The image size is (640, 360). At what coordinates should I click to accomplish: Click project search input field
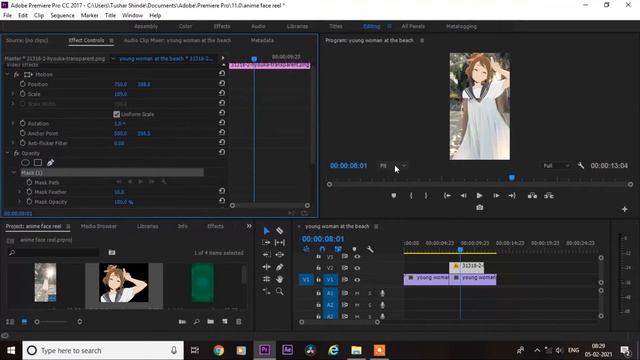pyautogui.click(x=53, y=253)
